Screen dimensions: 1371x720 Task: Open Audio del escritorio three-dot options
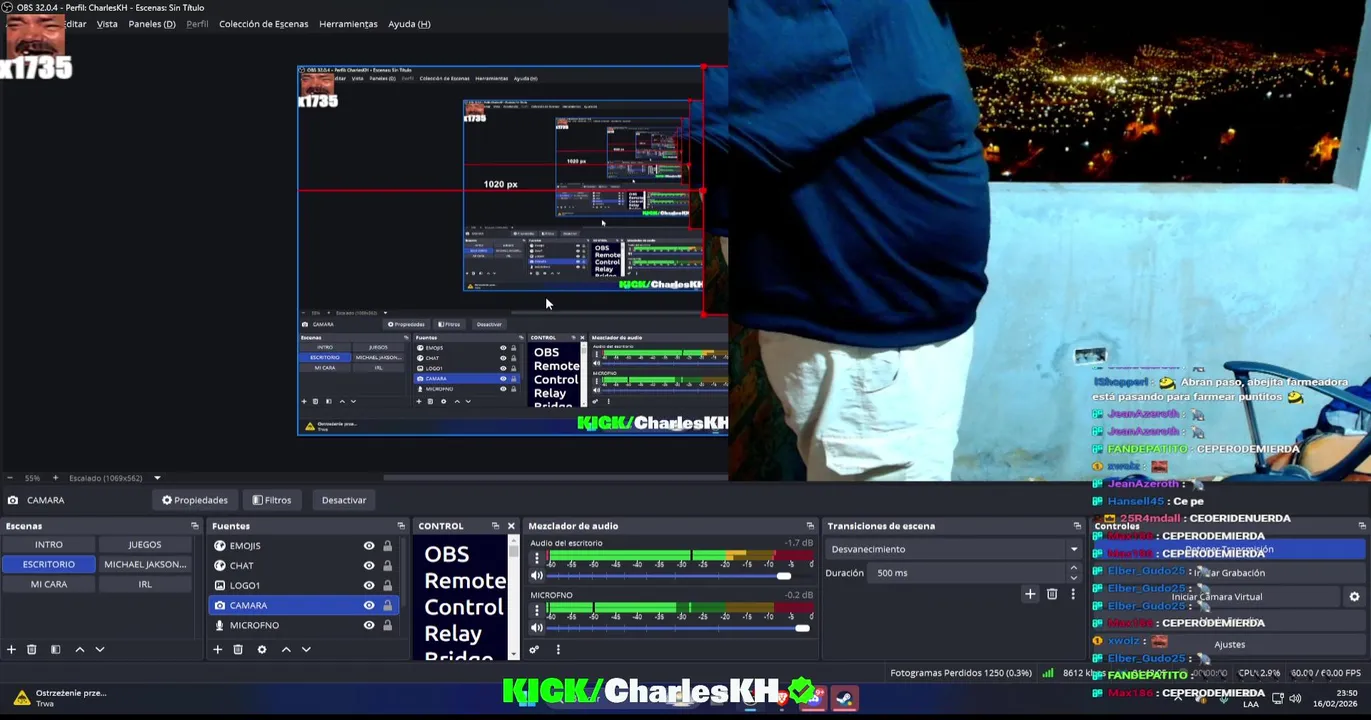coord(537,559)
